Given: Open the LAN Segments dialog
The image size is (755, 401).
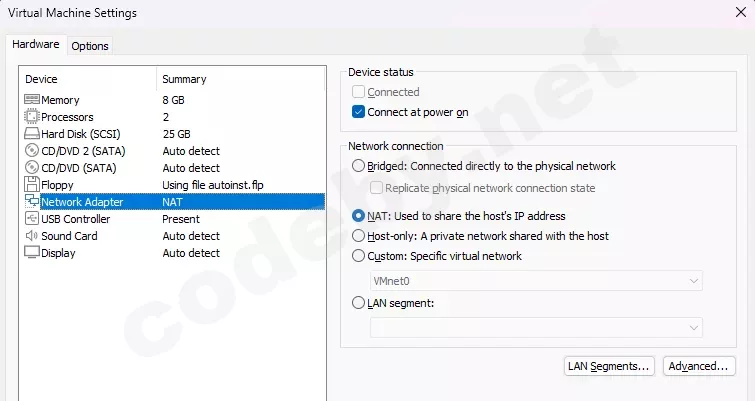Looking at the screenshot, I should [x=609, y=366].
